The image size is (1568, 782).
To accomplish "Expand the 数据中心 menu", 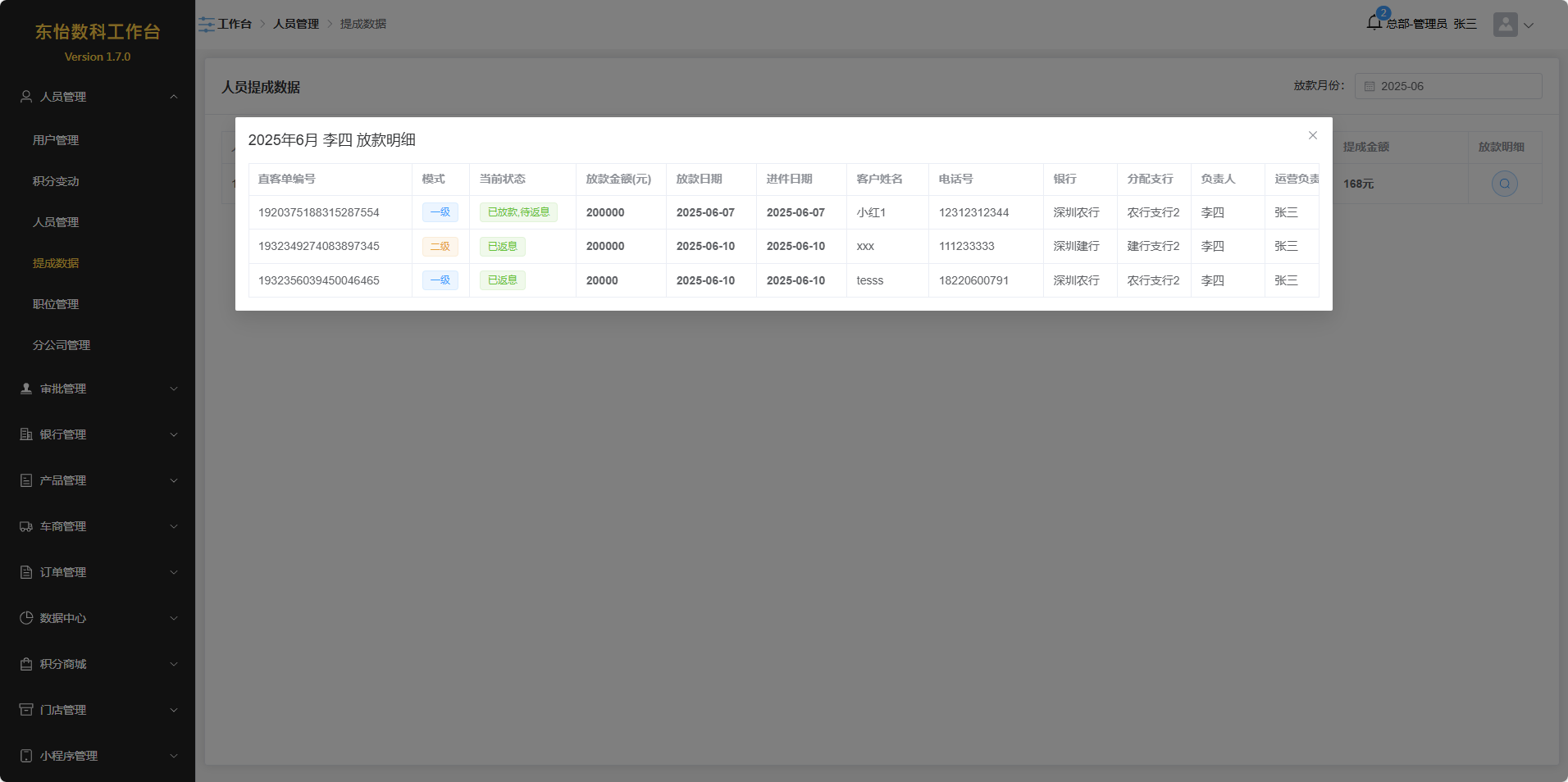I will pos(97,618).
